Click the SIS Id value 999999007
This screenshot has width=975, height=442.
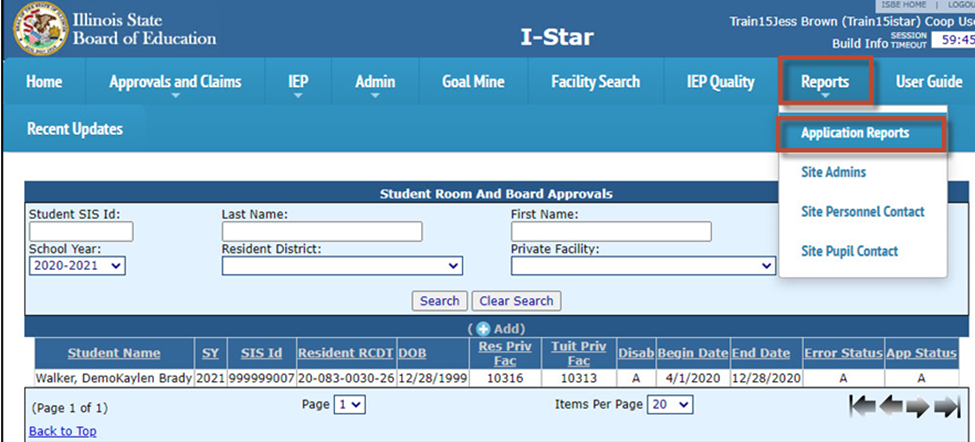[x=261, y=379]
